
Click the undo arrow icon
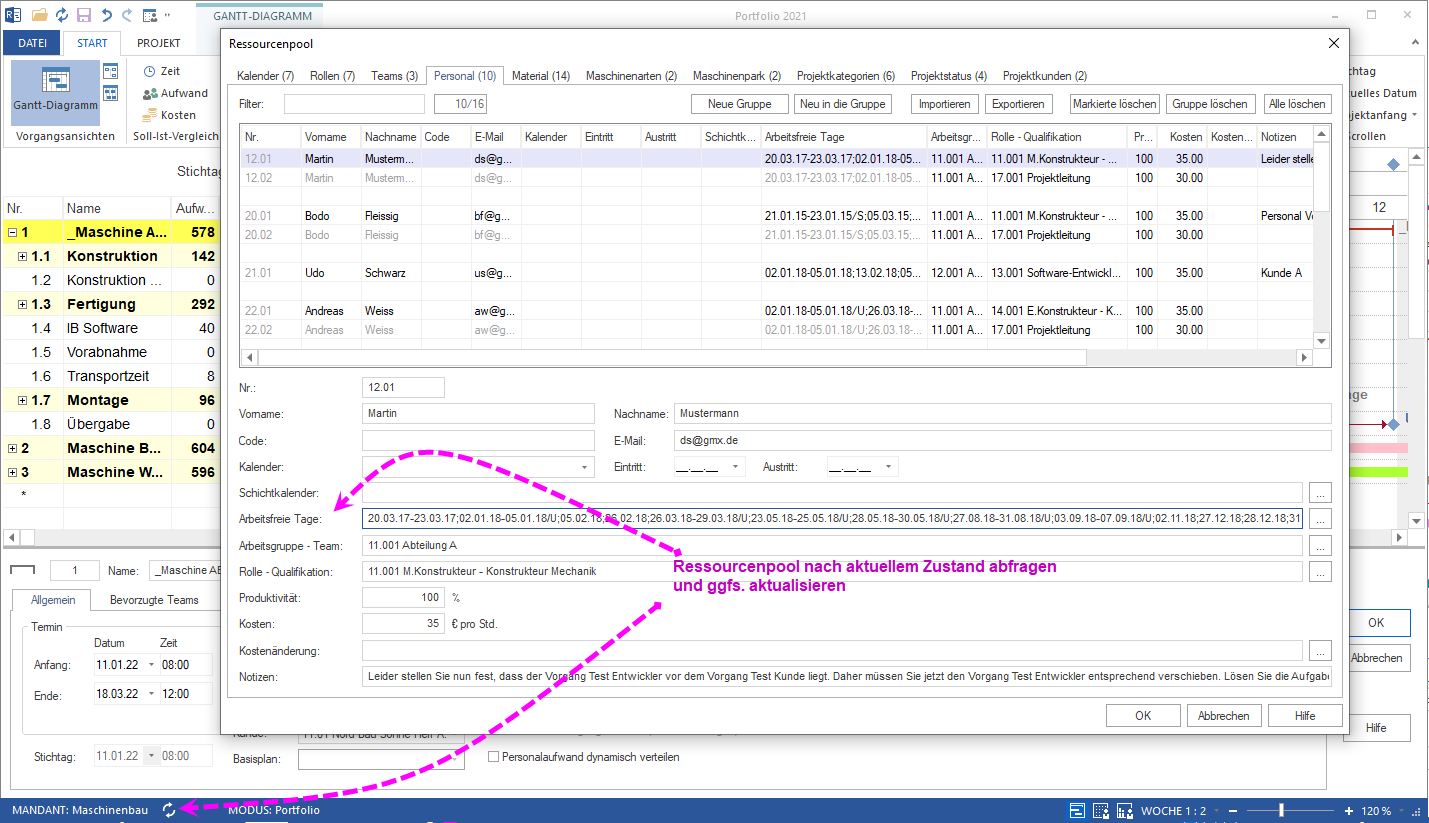pos(105,15)
